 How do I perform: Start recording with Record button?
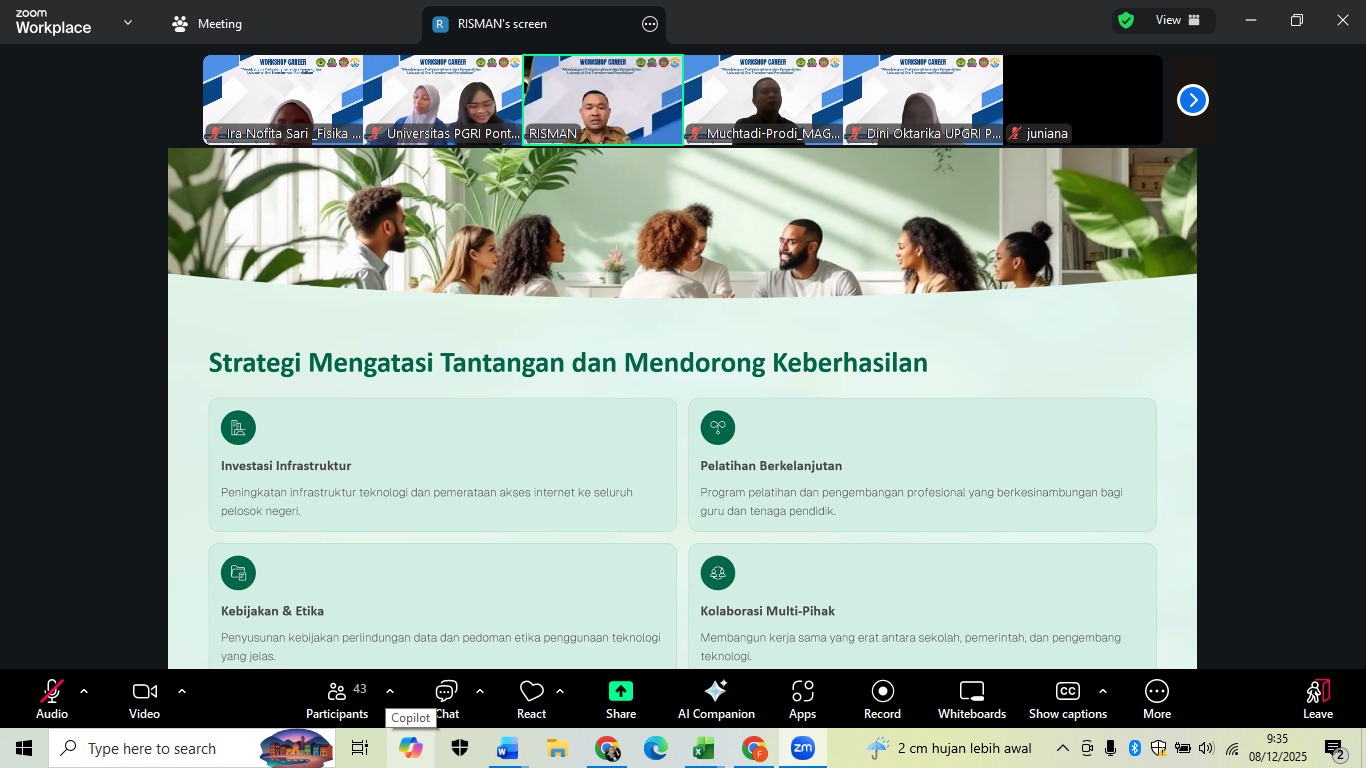[x=882, y=699]
